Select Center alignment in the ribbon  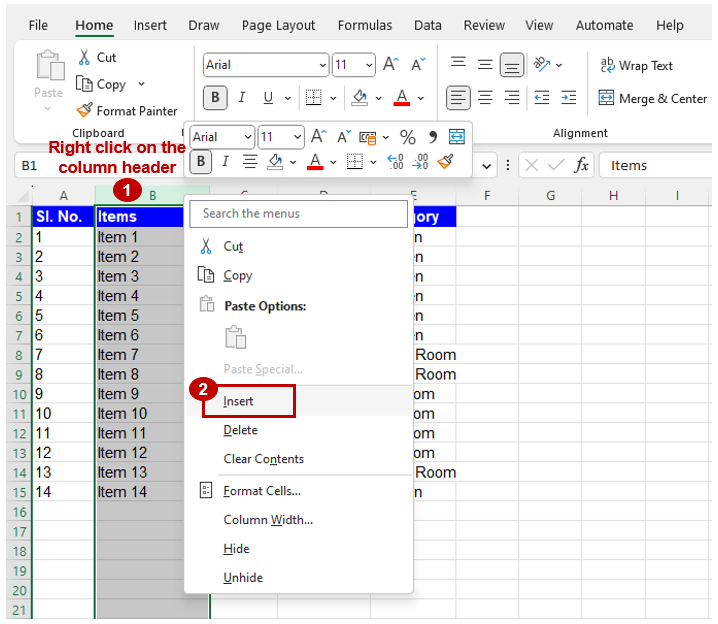[x=485, y=98]
